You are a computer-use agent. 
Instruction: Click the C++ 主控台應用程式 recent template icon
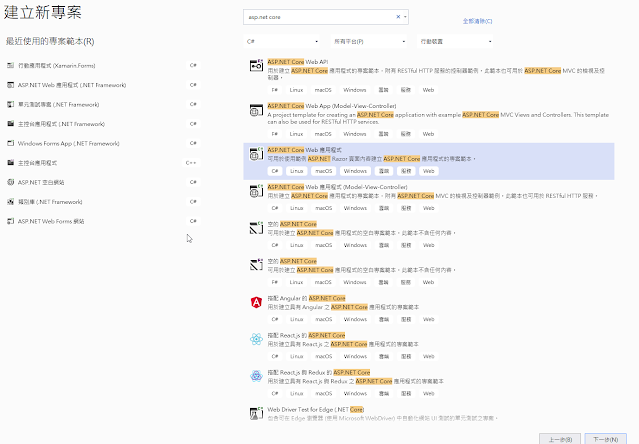pyautogui.click(x=11, y=163)
